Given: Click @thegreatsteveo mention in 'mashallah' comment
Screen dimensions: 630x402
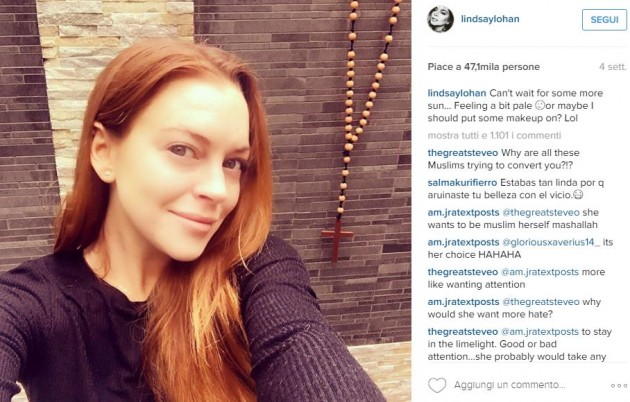Looking at the screenshot, I should click(x=541, y=212).
